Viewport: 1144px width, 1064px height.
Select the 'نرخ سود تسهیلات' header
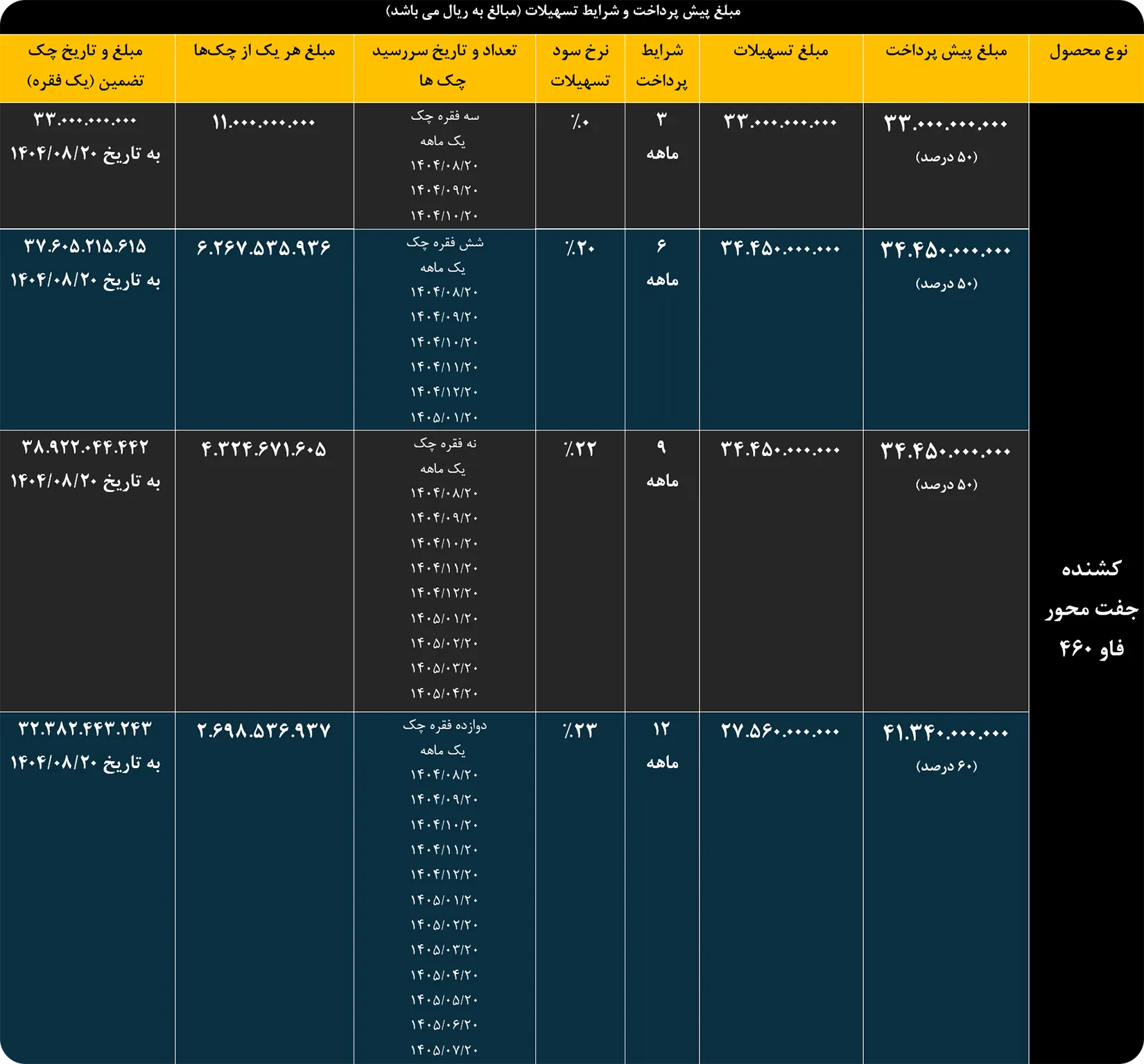tap(580, 66)
